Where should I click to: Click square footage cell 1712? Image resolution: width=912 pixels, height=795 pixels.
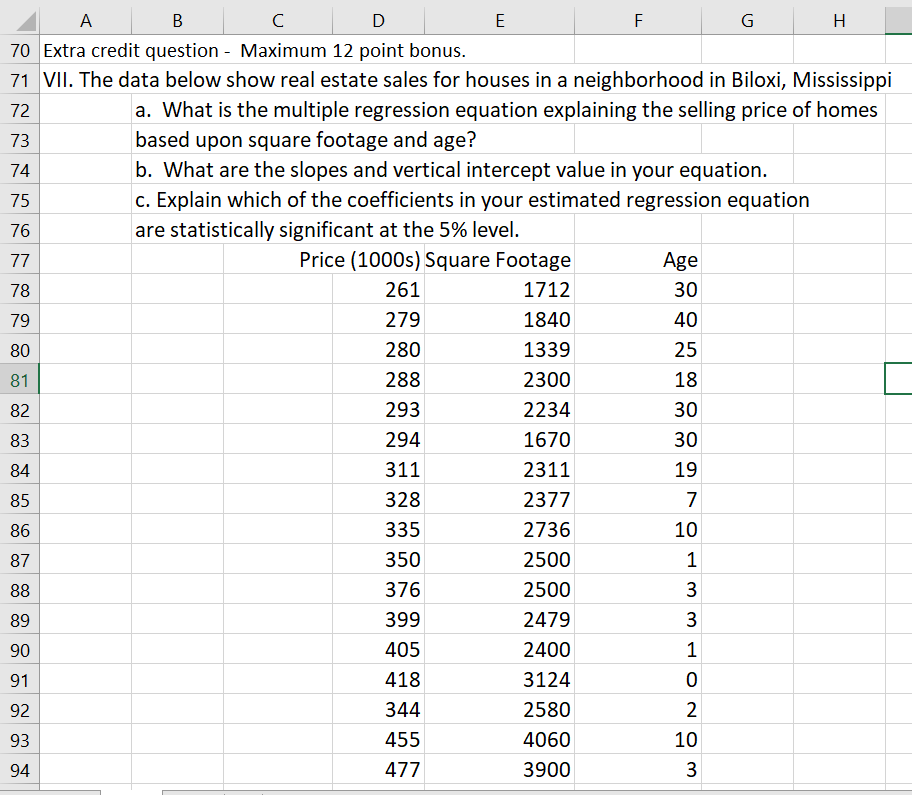click(x=500, y=290)
